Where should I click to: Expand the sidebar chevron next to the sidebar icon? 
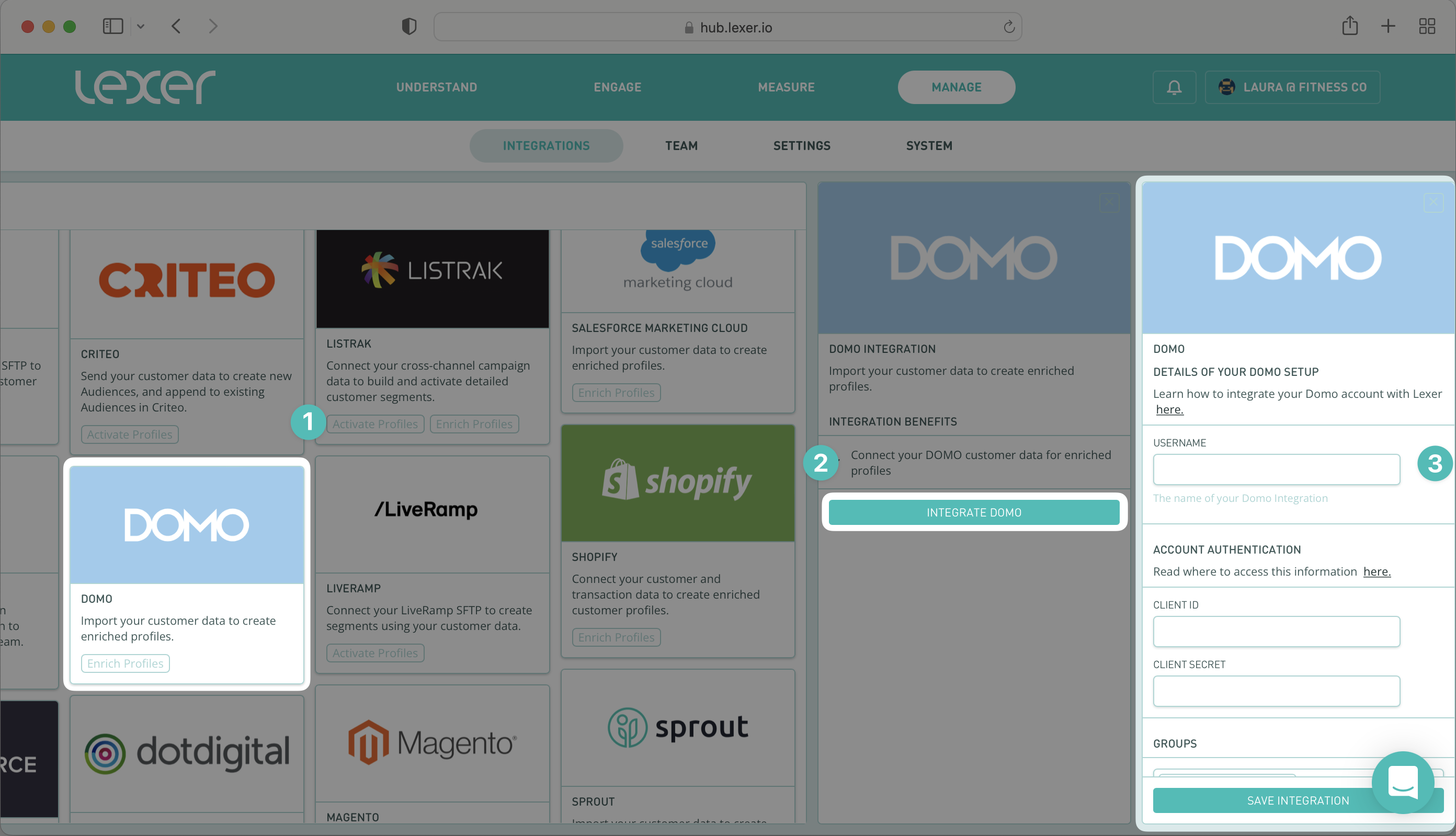pos(141,27)
